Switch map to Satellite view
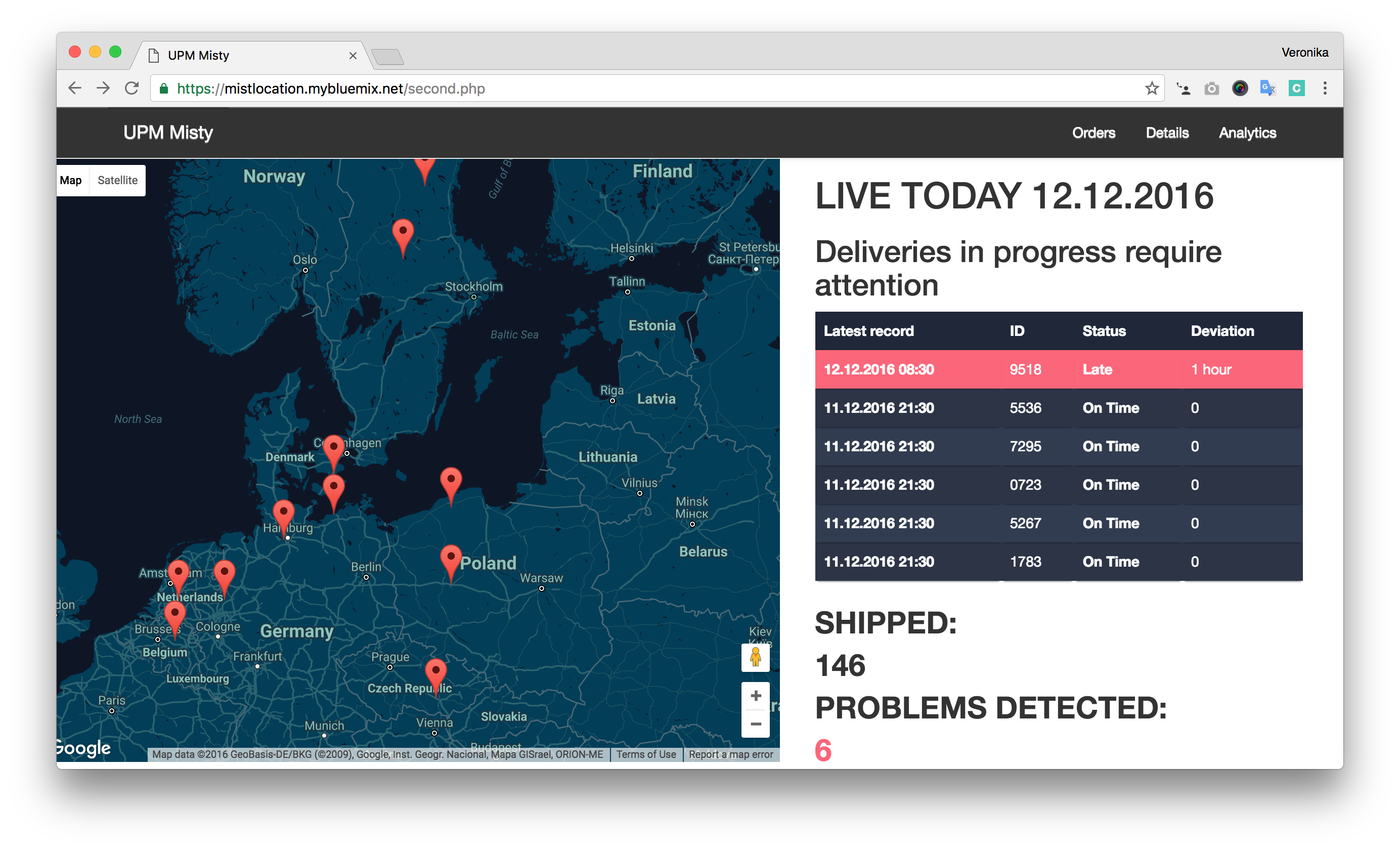The image size is (1400, 850). (x=117, y=180)
